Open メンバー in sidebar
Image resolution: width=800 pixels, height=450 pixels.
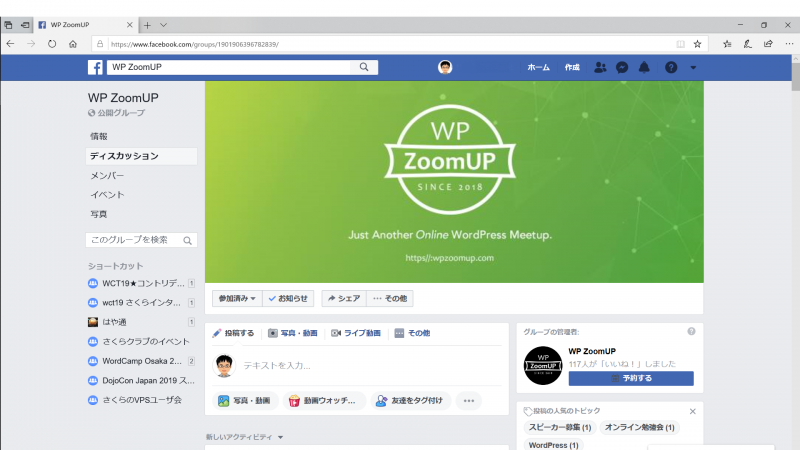(107, 176)
